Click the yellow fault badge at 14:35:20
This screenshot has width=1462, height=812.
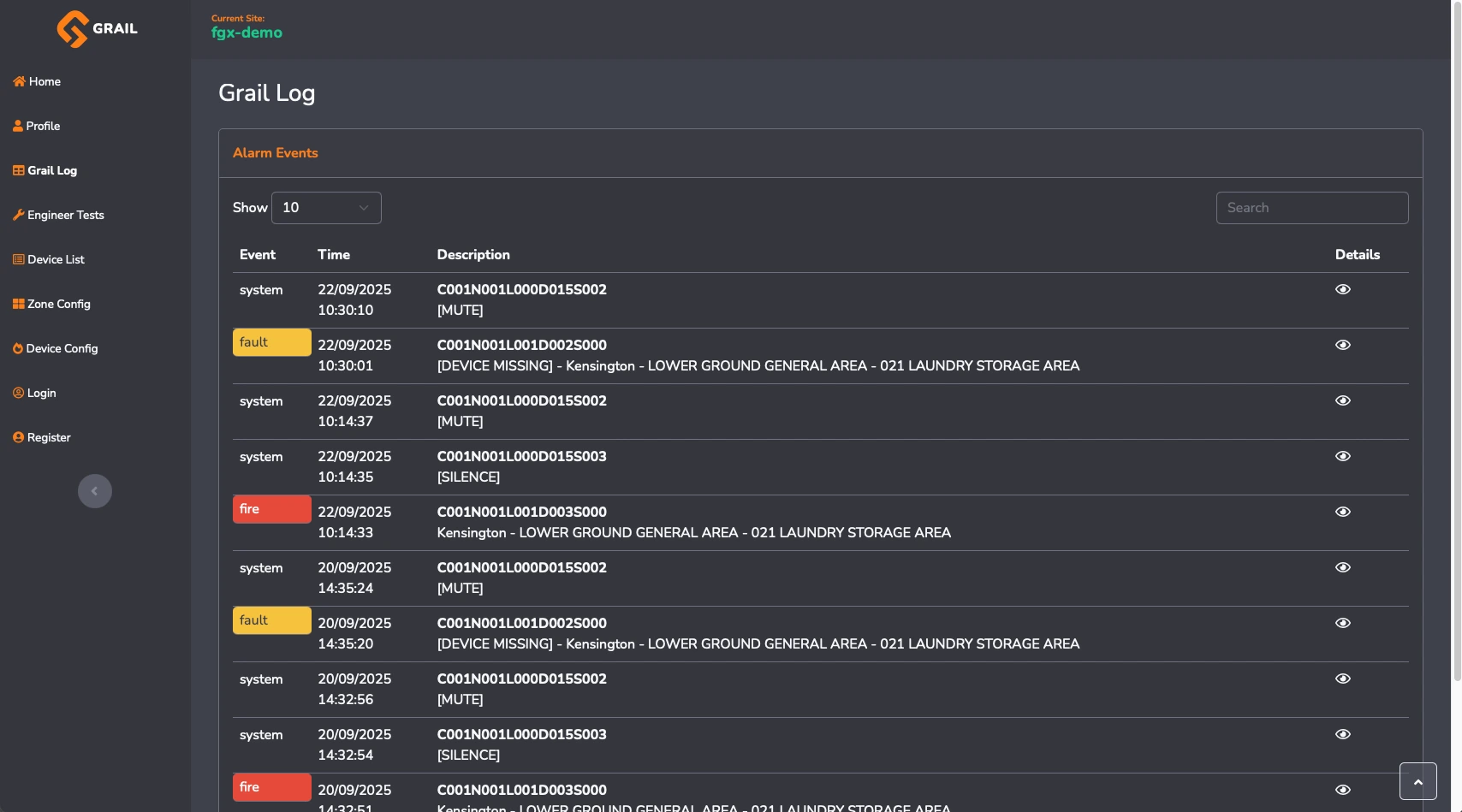pyautogui.click(x=271, y=620)
